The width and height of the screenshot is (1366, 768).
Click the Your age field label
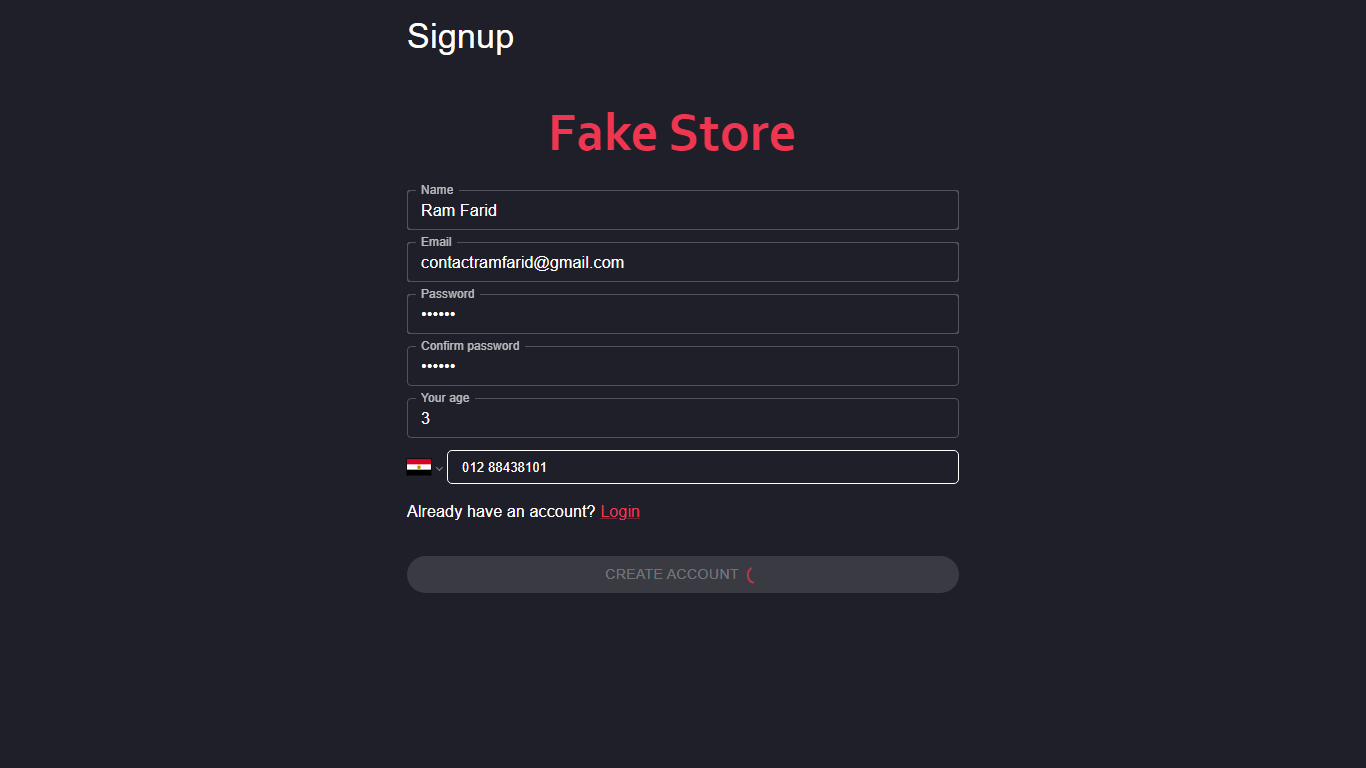(x=445, y=398)
